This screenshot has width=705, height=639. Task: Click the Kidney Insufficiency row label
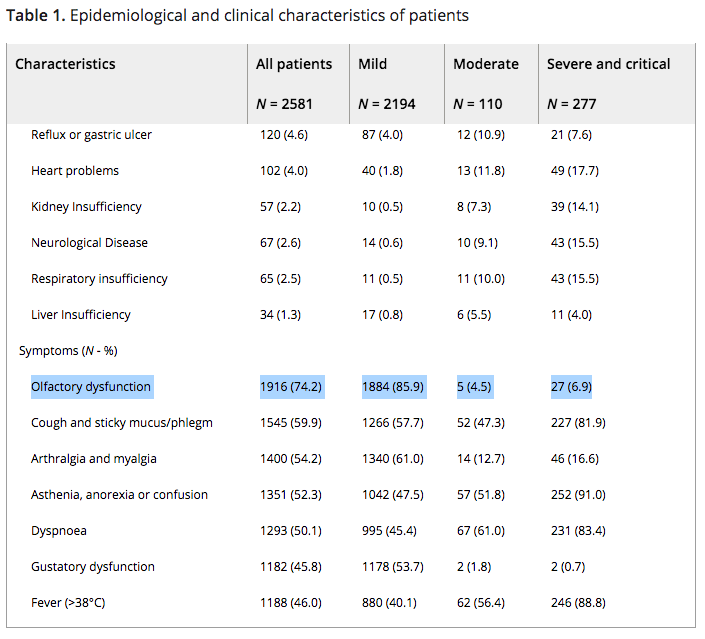pos(86,207)
